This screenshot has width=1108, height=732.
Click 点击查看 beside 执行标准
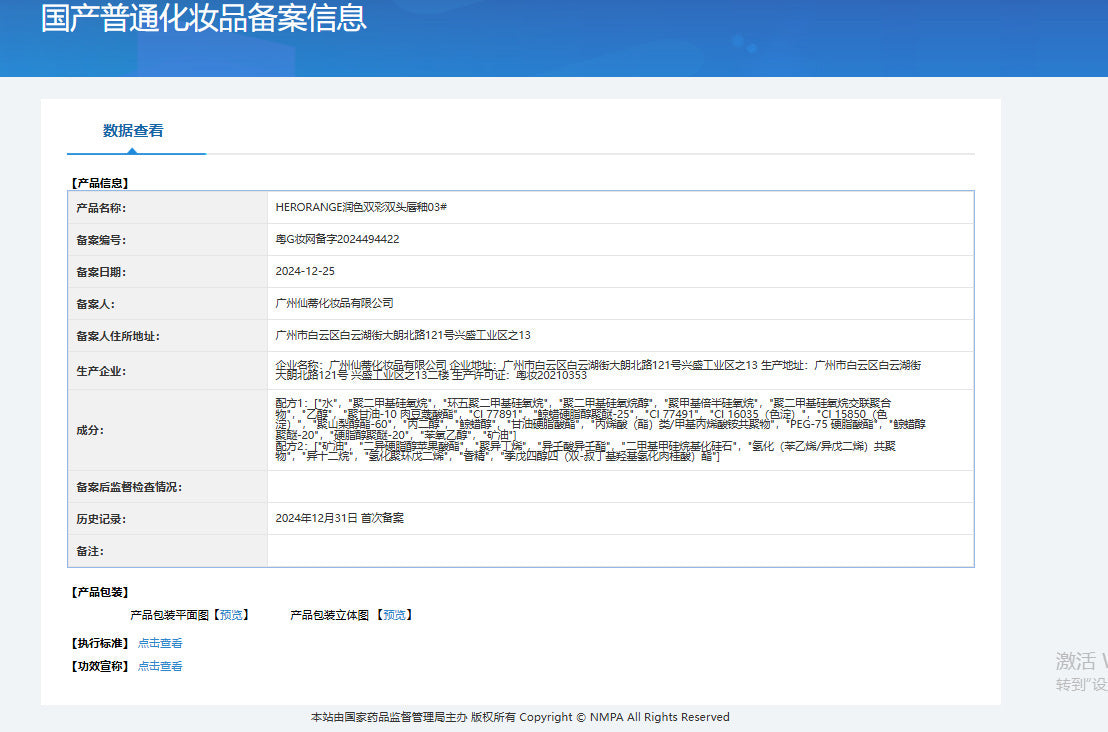[x=160, y=644]
